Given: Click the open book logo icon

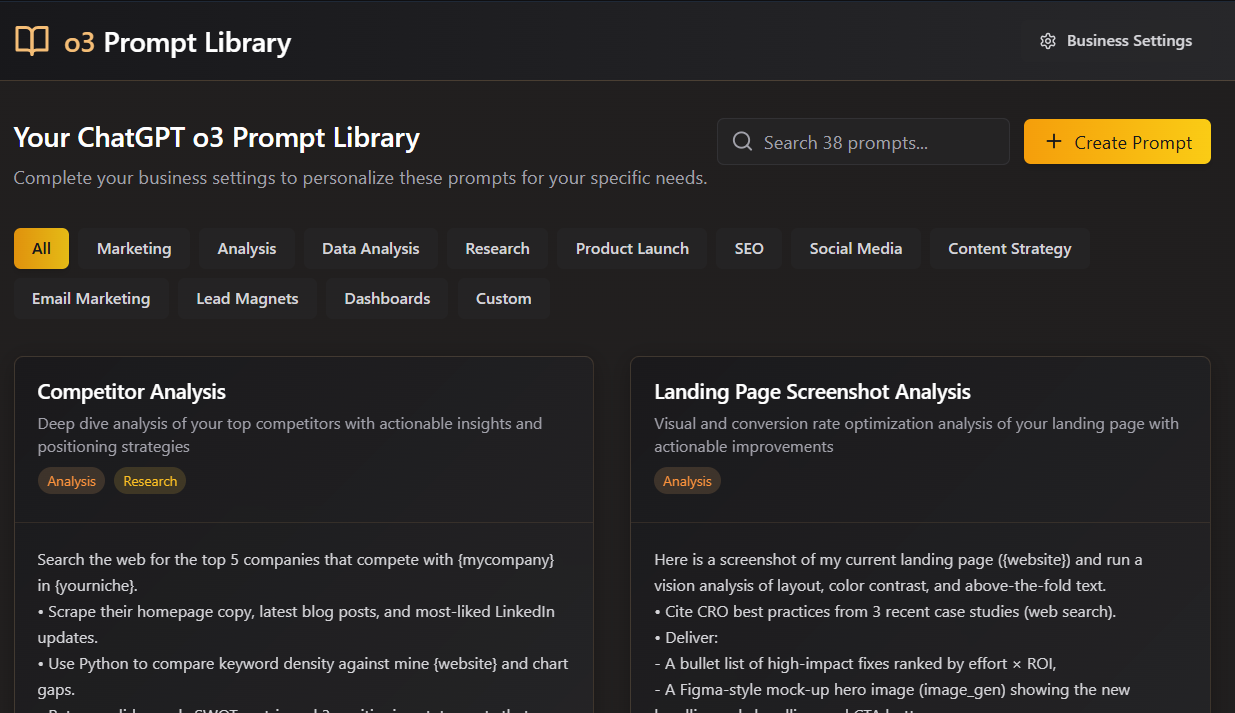Looking at the screenshot, I should point(32,42).
